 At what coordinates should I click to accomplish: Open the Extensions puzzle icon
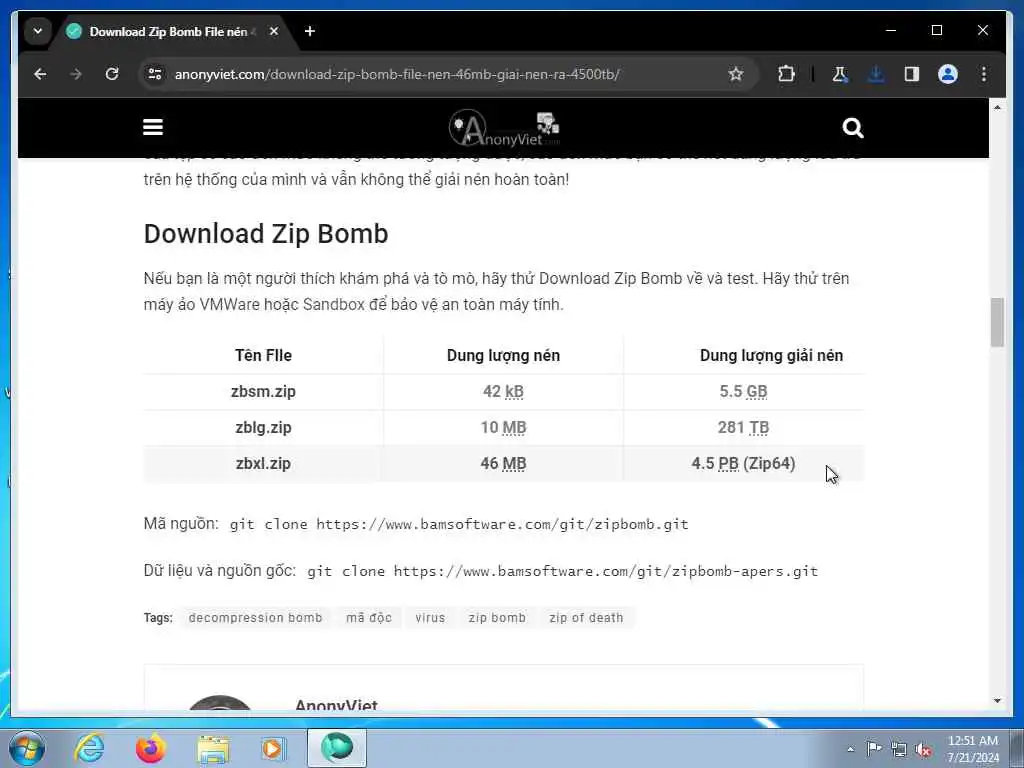click(786, 74)
